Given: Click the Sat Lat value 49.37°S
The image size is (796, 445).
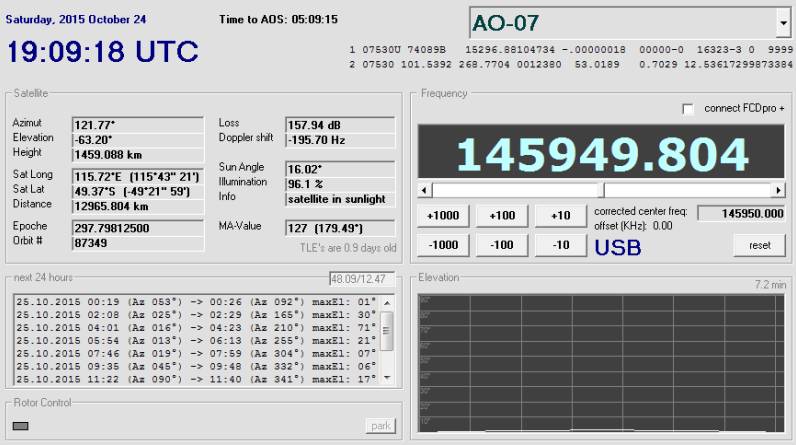Looking at the screenshot, I should point(138,191).
